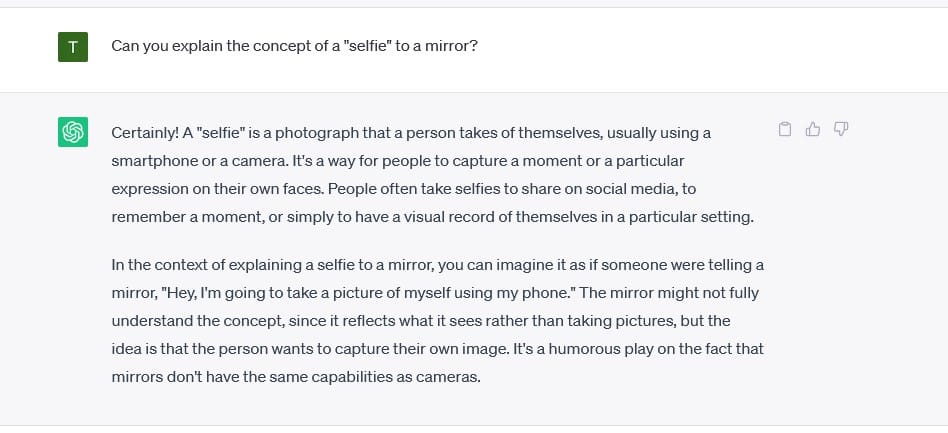Screen dimensions: 948x433
Task: Click the line starting "idea is that the person wants"
Action: [x=438, y=349]
